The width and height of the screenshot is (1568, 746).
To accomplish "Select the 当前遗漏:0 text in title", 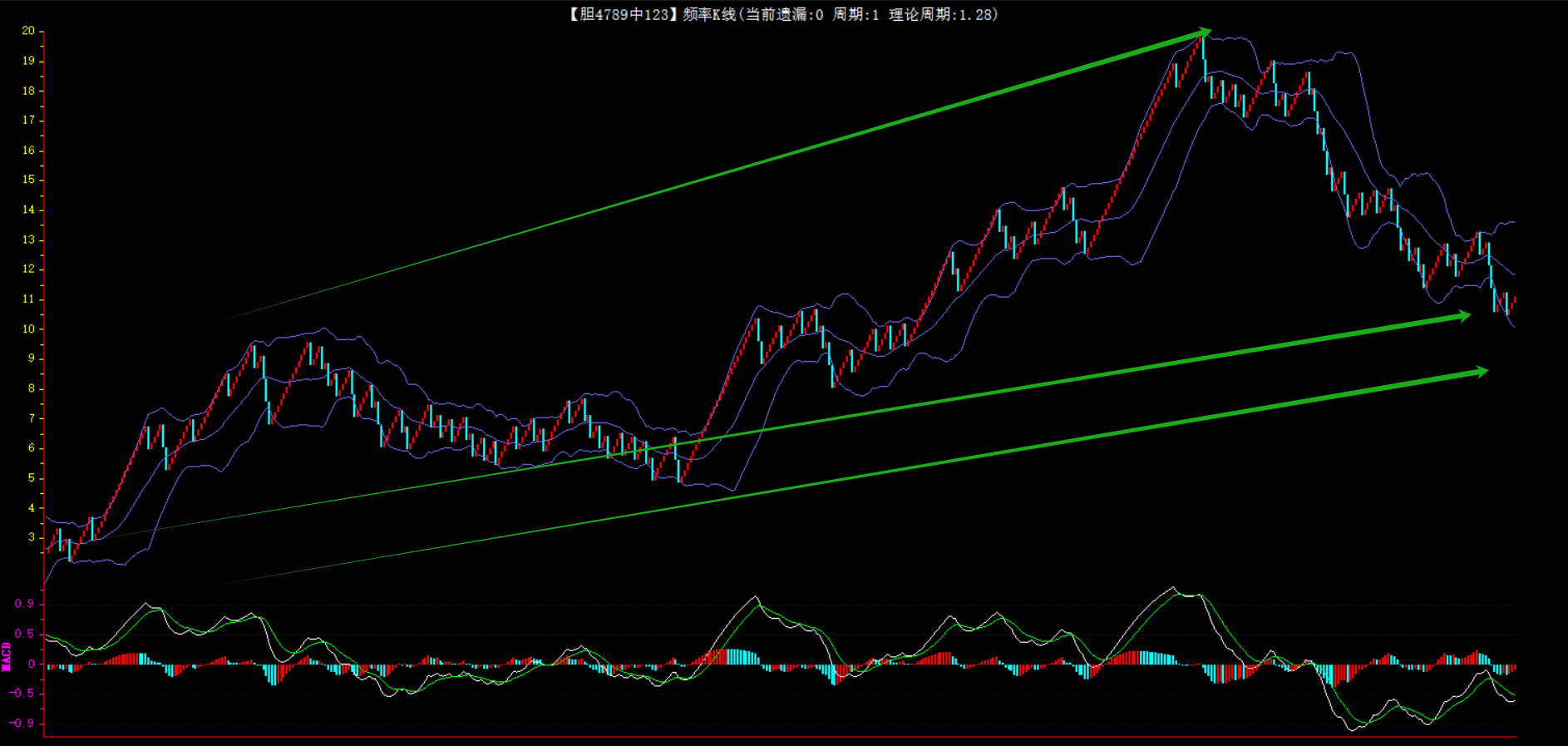I will [784, 14].
